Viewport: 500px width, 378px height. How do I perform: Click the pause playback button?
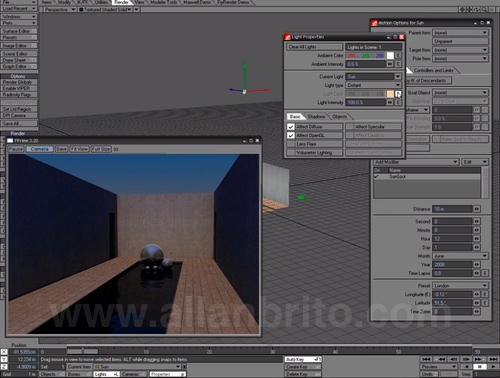[479, 367]
